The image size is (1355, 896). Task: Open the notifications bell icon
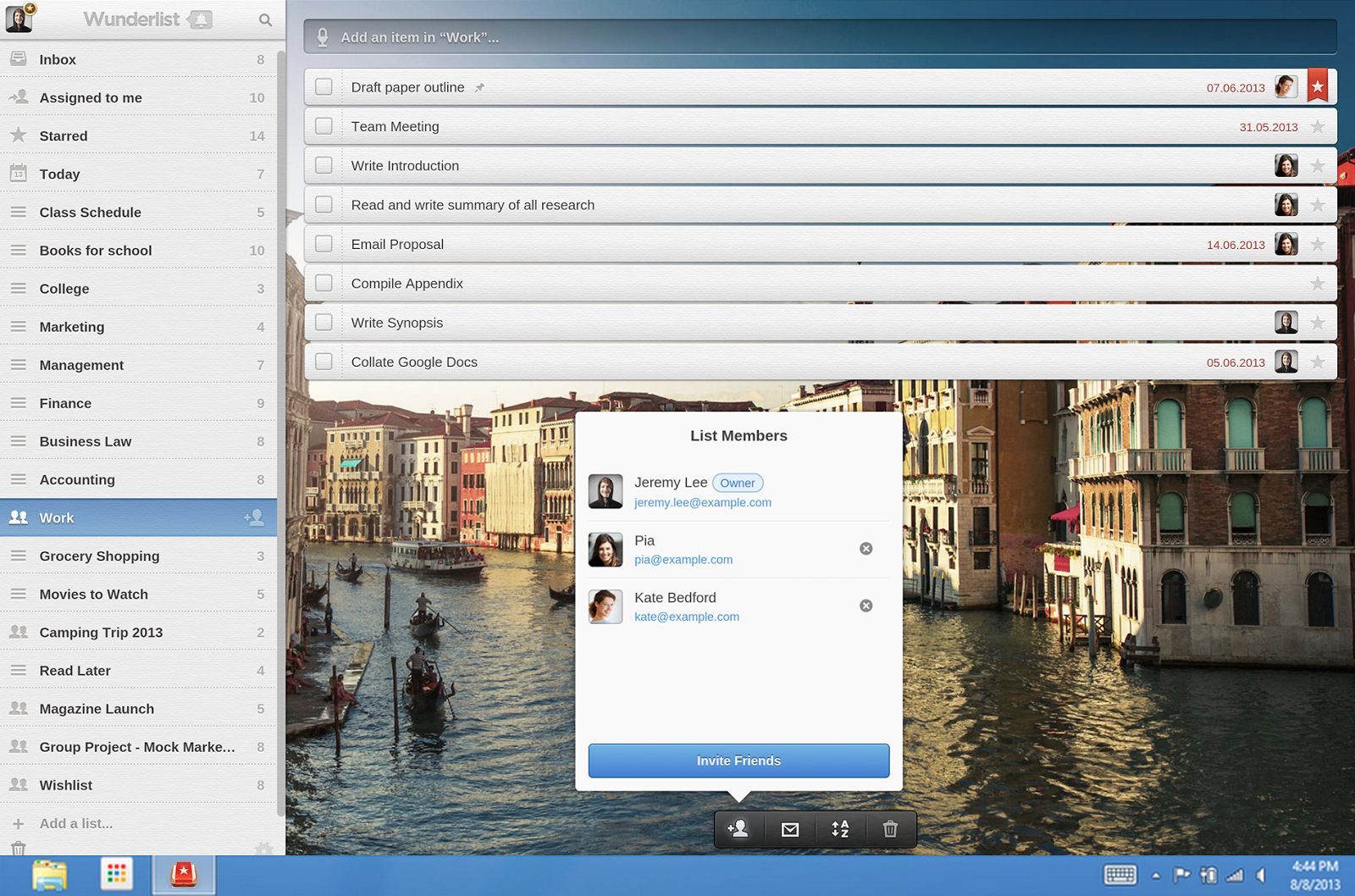[x=201, y=19]
